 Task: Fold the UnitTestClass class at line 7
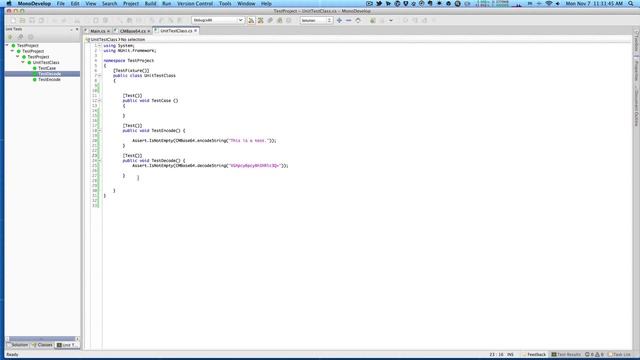click(x=100, y=76)
